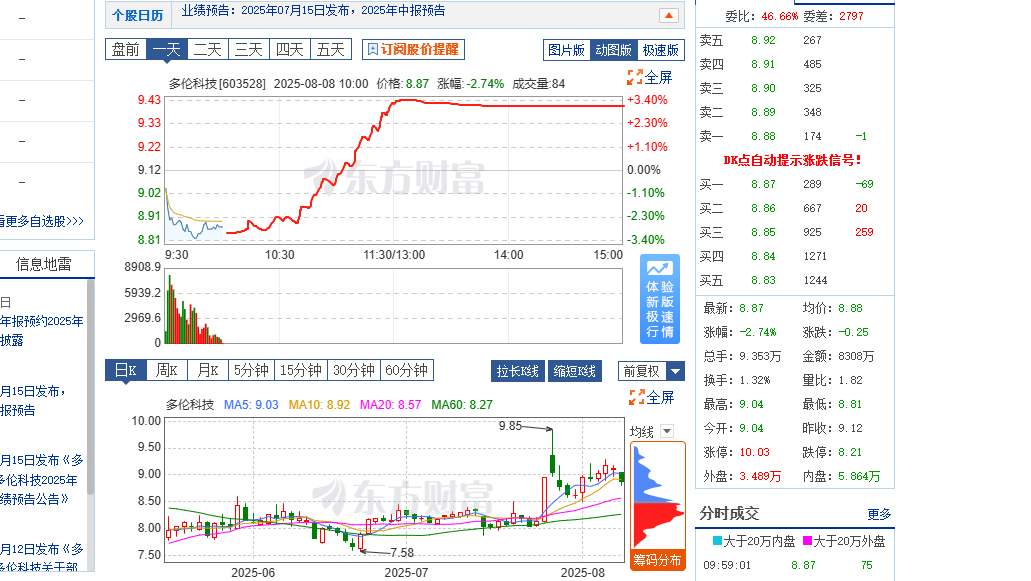Click the 看更多自选股 link

point(42,221)
